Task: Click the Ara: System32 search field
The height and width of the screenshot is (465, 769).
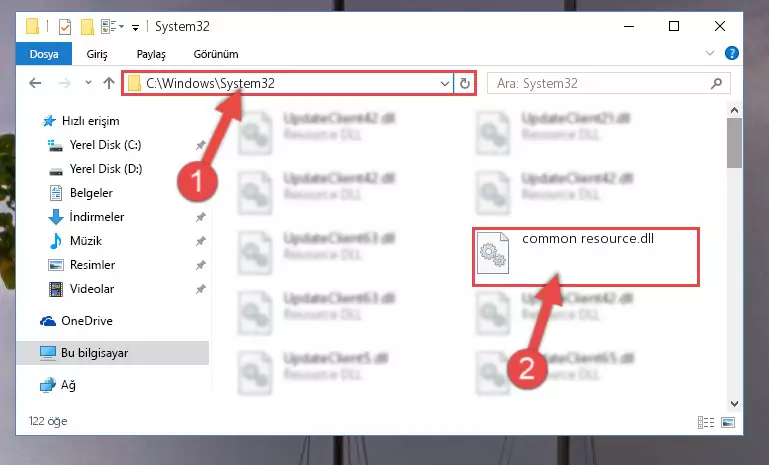Action: click(602, 83)
